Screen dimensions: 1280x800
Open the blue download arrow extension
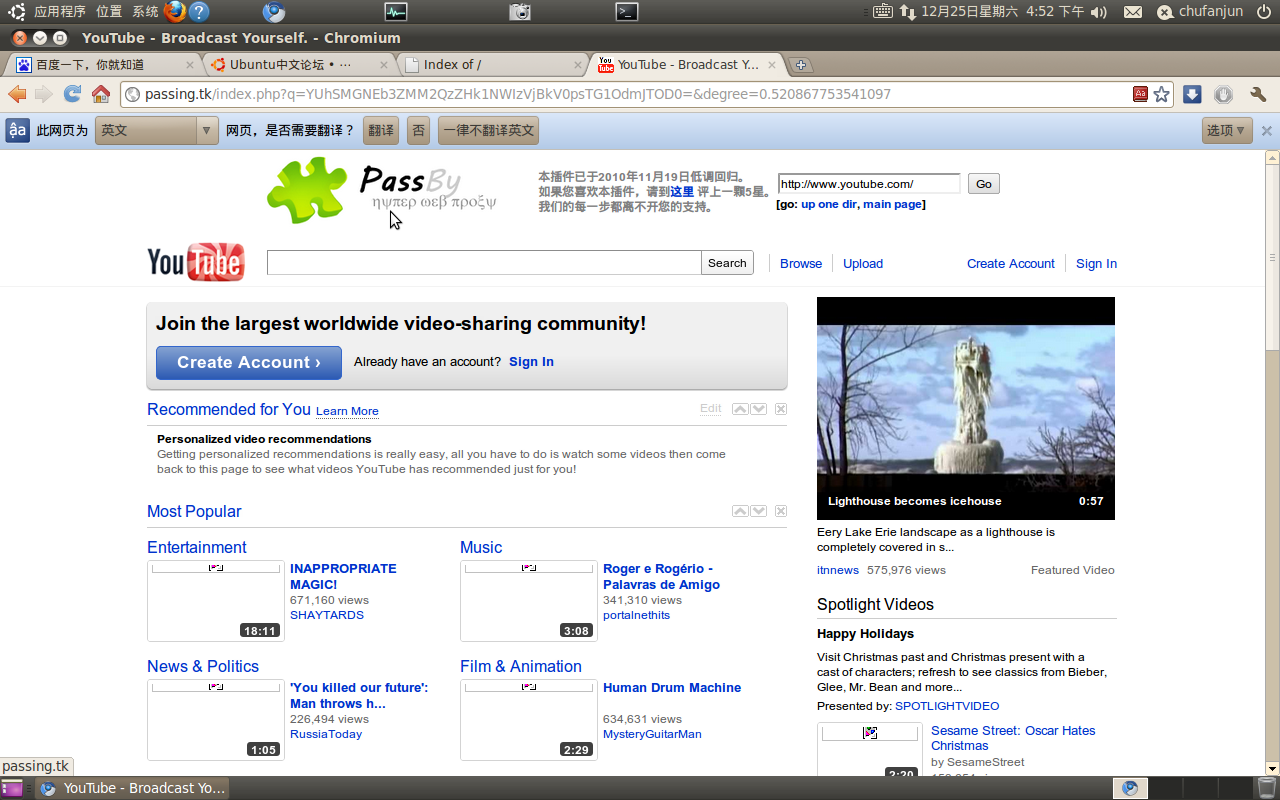pyautogui.click(x=1192, y=94)
